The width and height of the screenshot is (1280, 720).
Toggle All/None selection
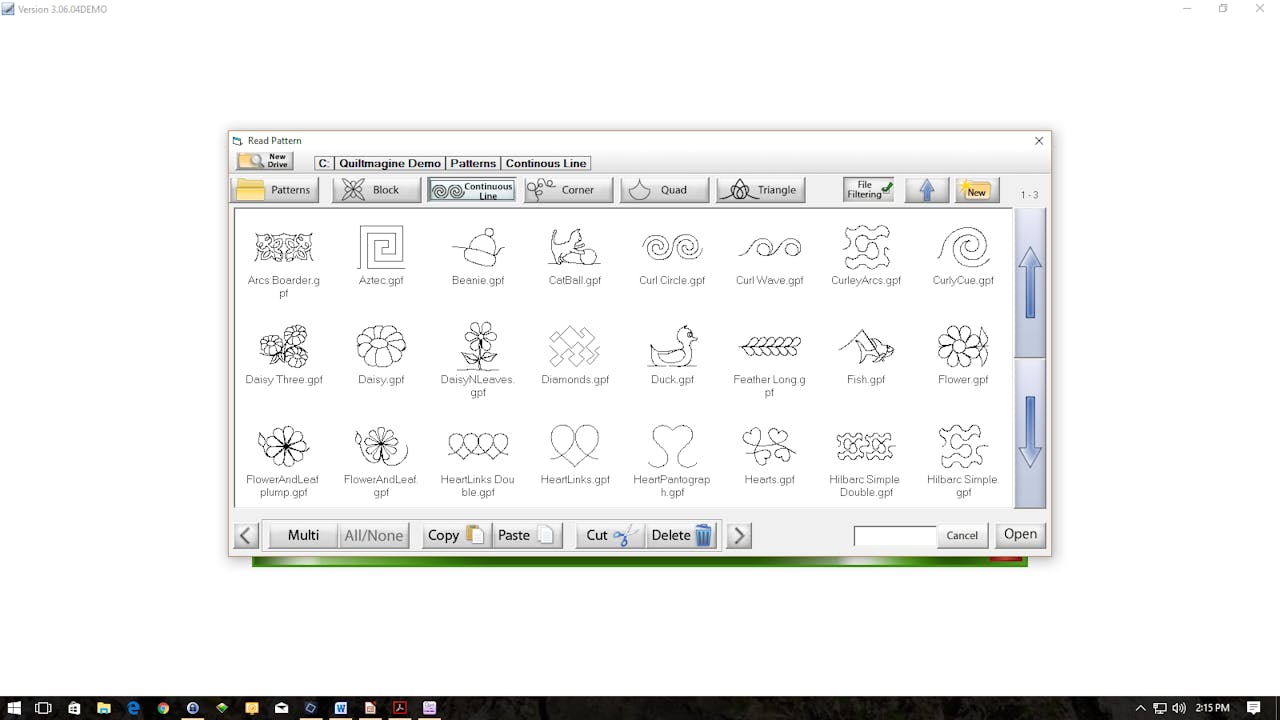pyautogui.click(x=373, y=535)
